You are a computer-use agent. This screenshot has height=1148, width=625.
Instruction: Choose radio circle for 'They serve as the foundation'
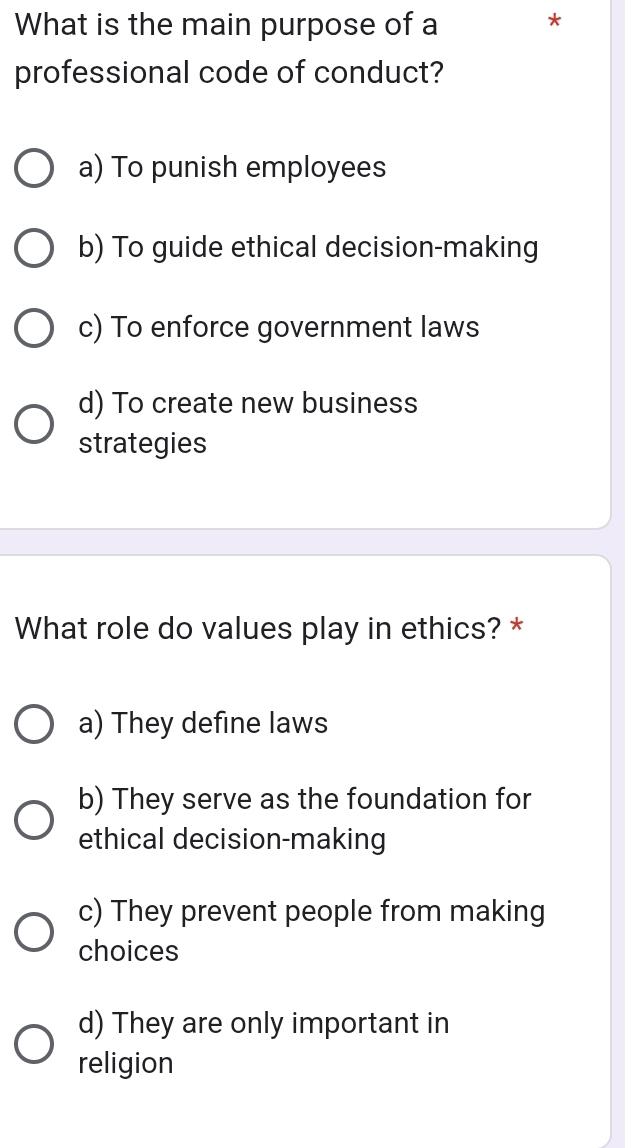pos(34,819)
